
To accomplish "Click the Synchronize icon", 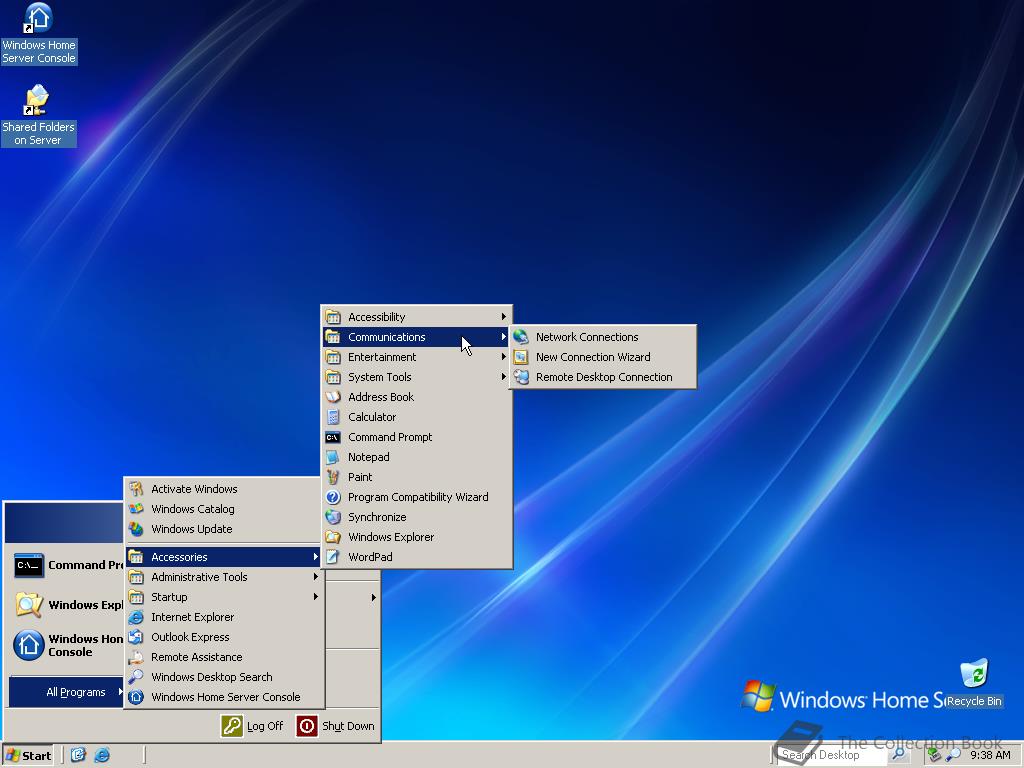I will click(x=333, y=517).
